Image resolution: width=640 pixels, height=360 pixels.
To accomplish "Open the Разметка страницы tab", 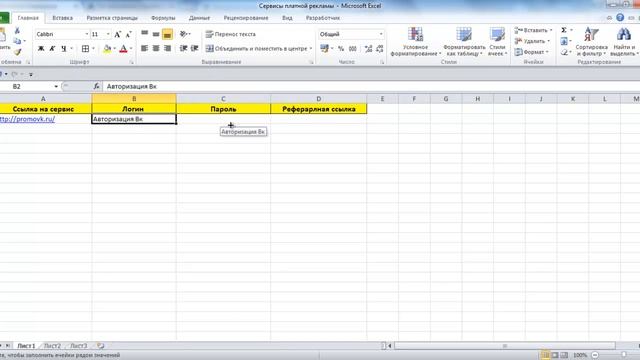I will 112,18.
